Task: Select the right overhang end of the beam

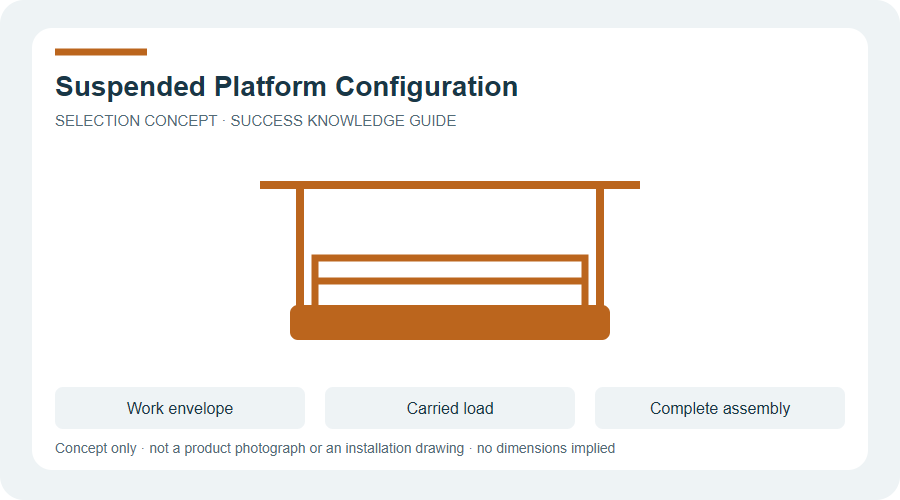Action: coord(622,185)
